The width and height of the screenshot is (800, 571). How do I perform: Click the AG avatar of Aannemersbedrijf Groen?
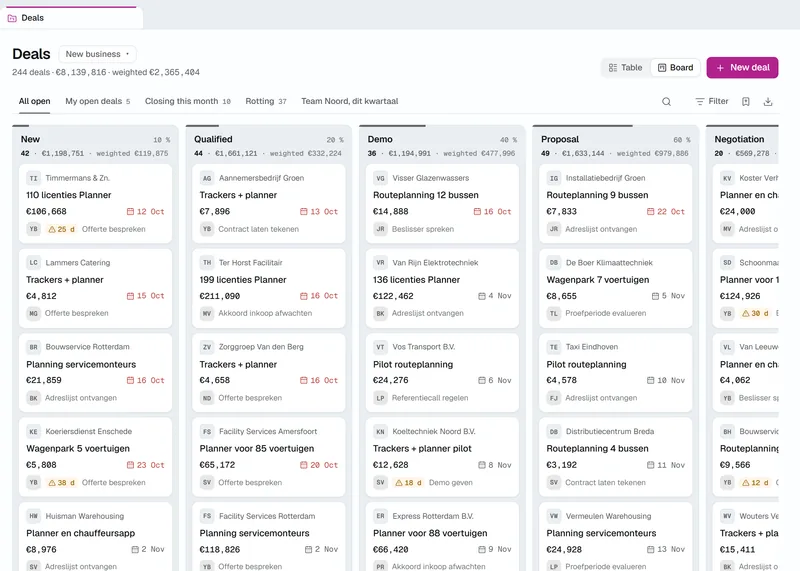(x=207, y=178)
